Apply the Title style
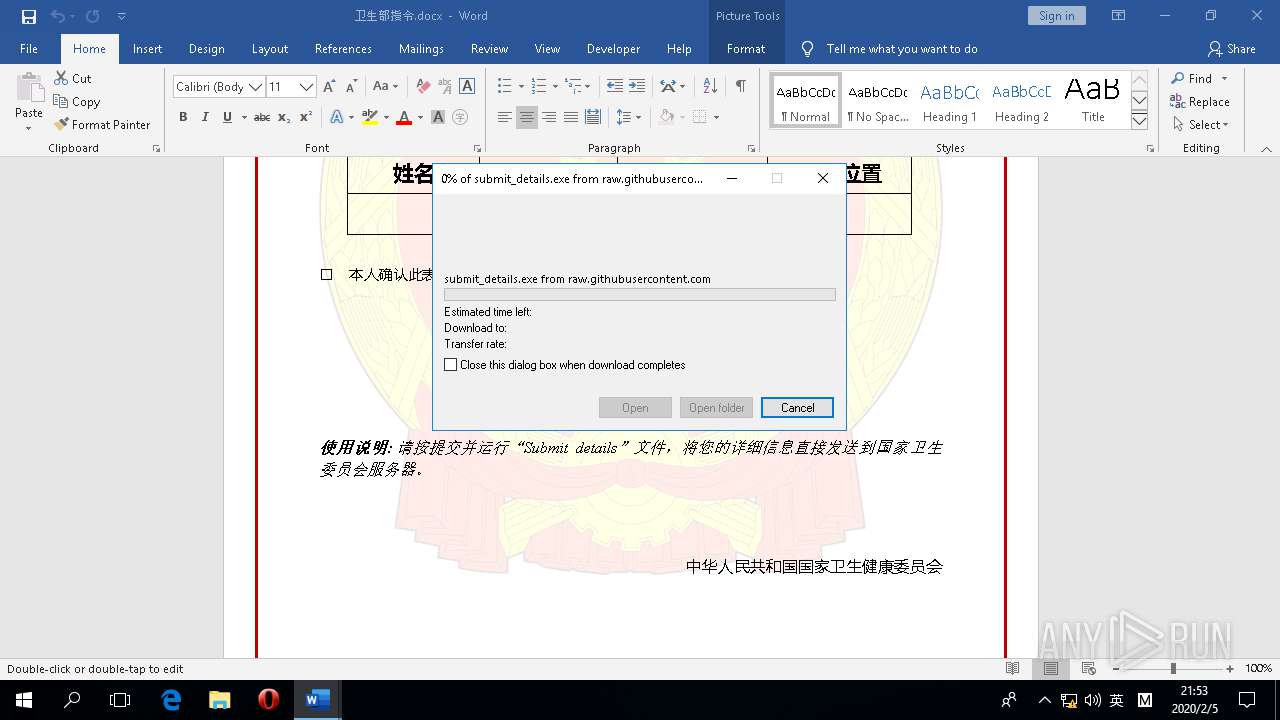 tap(1093, 101)
